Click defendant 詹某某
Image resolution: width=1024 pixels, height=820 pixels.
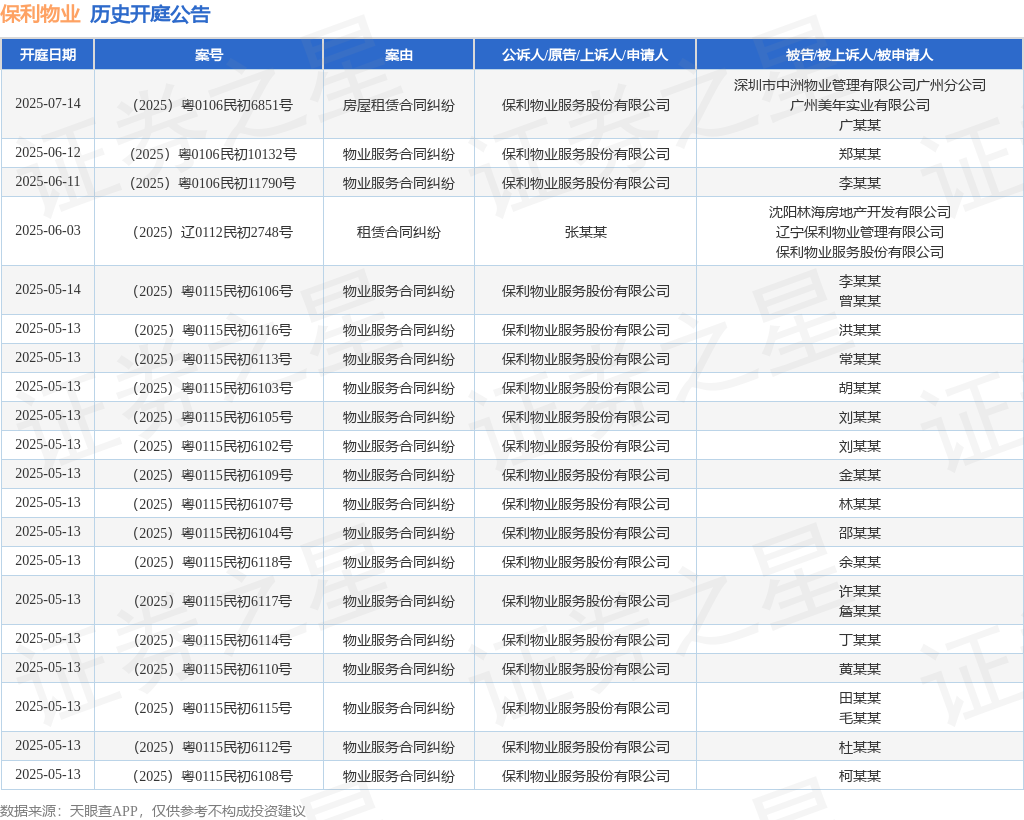pyautogui.click(x=859, y=611)
